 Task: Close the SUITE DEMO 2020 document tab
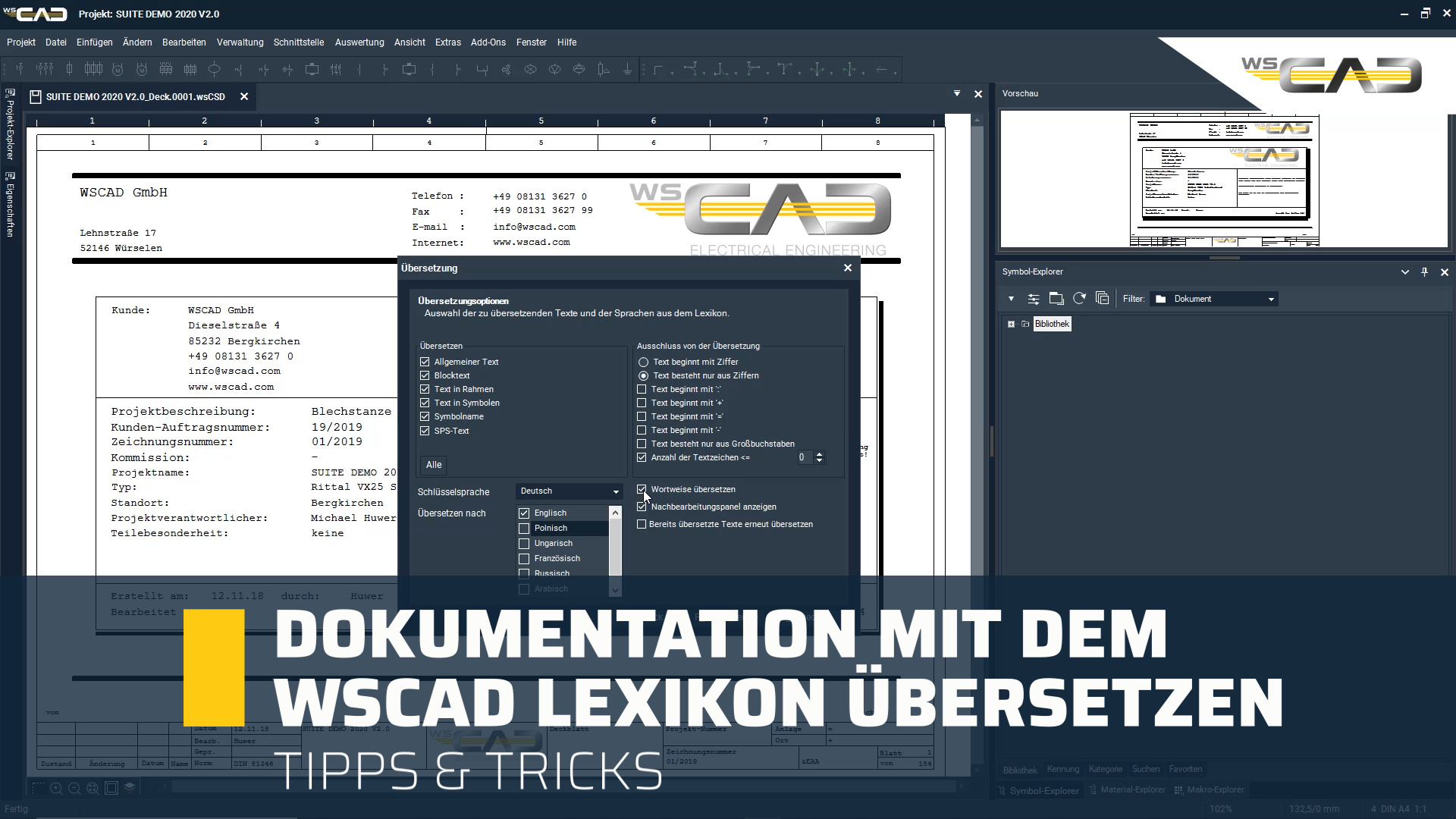(x=244, y=96)
